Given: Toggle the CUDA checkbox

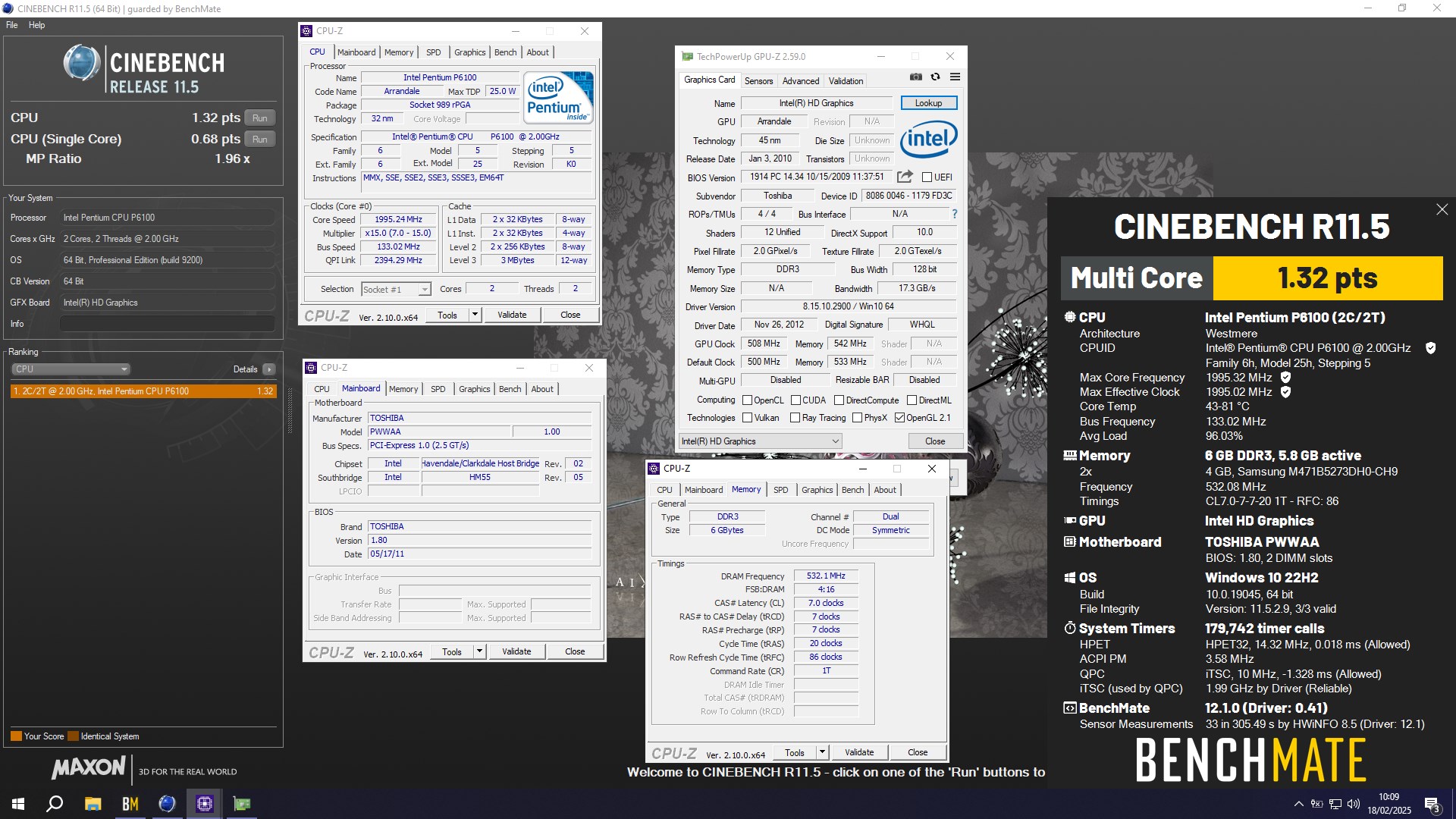Looking at the screenshot, I should 795,400.
